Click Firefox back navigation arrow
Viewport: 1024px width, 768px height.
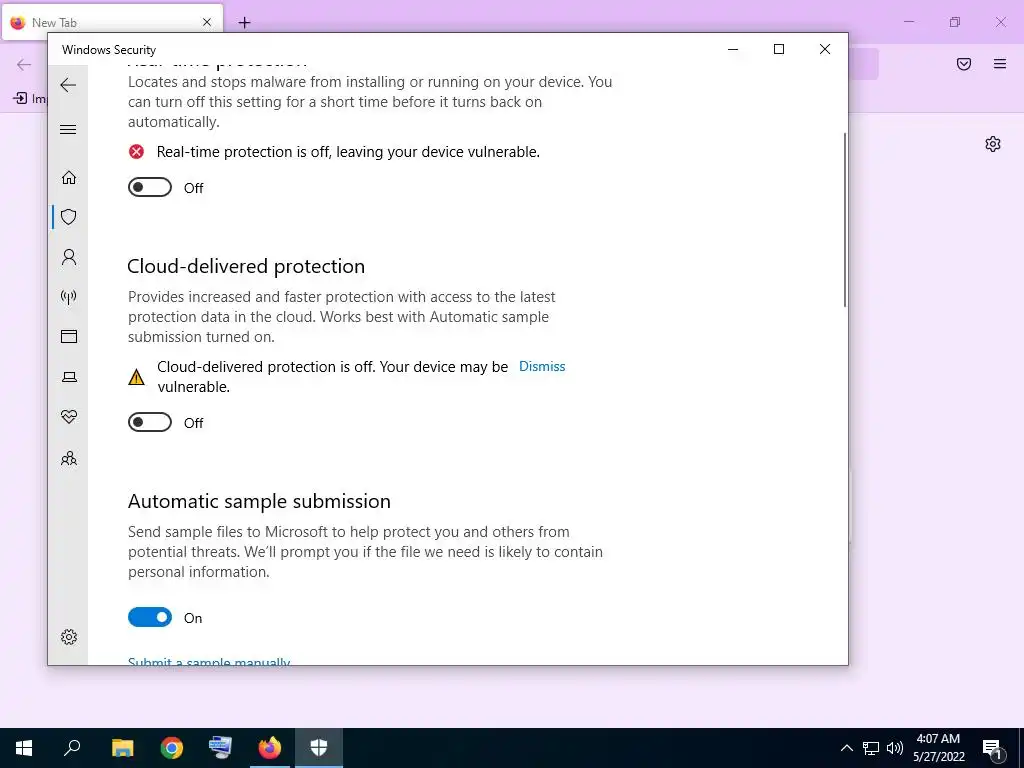click(24, 65)
